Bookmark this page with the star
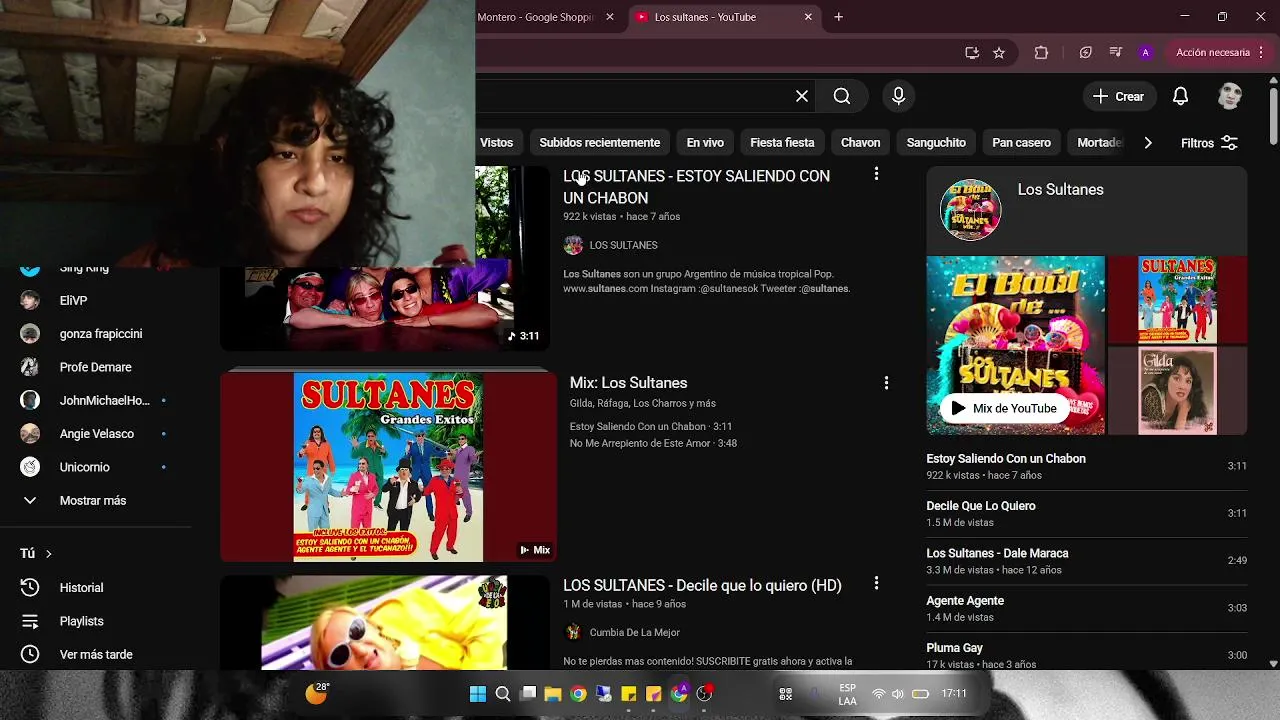The width and height of the screenshot is (1280, 720). (999, 53)
